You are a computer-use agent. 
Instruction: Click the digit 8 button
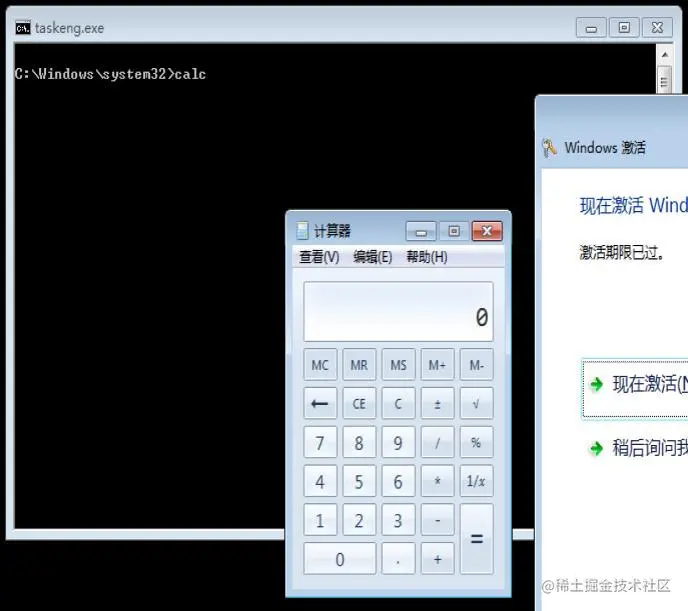tap(359, 442)
